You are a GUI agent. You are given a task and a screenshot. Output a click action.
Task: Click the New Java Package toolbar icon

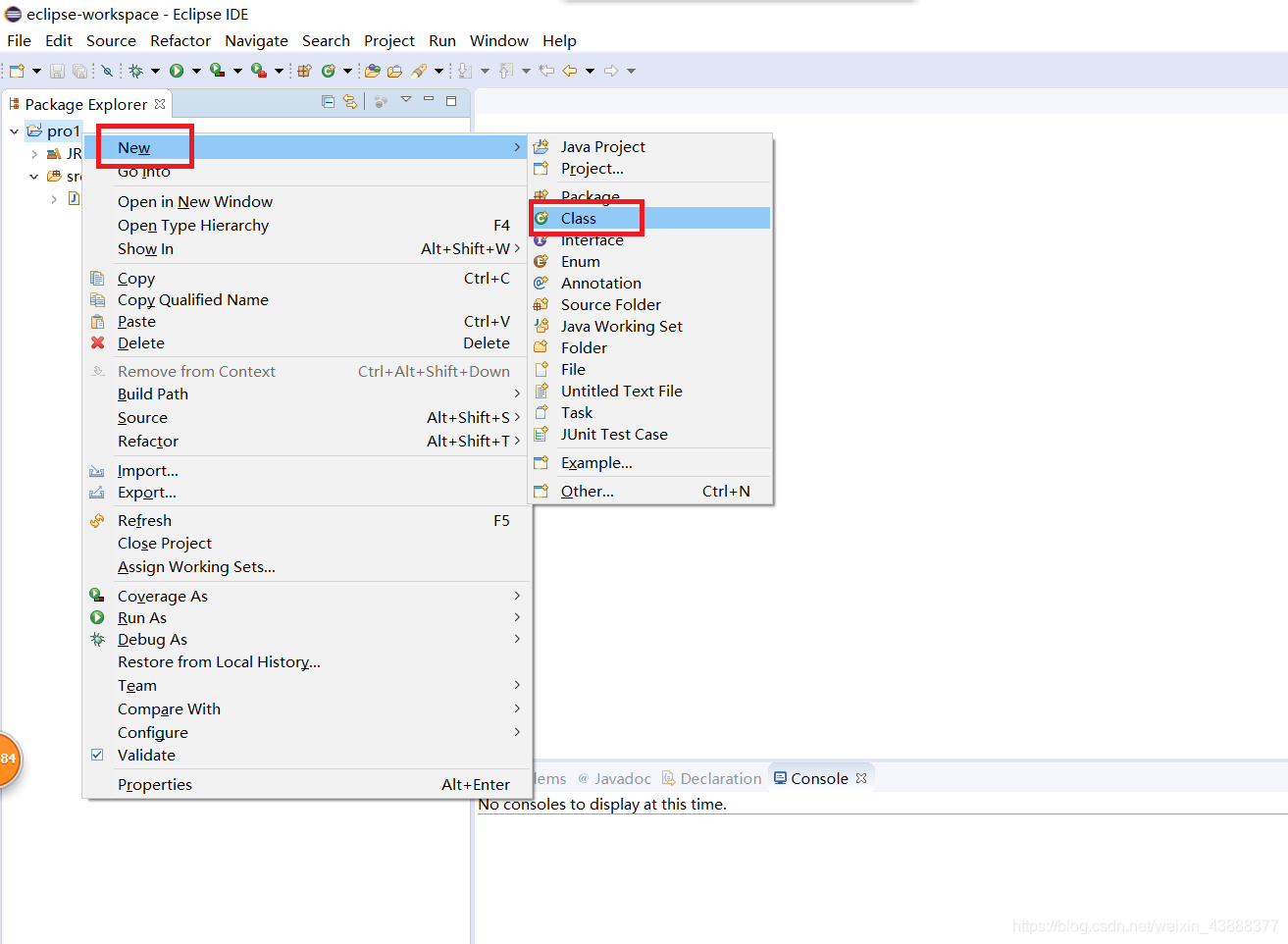point(304,71)
